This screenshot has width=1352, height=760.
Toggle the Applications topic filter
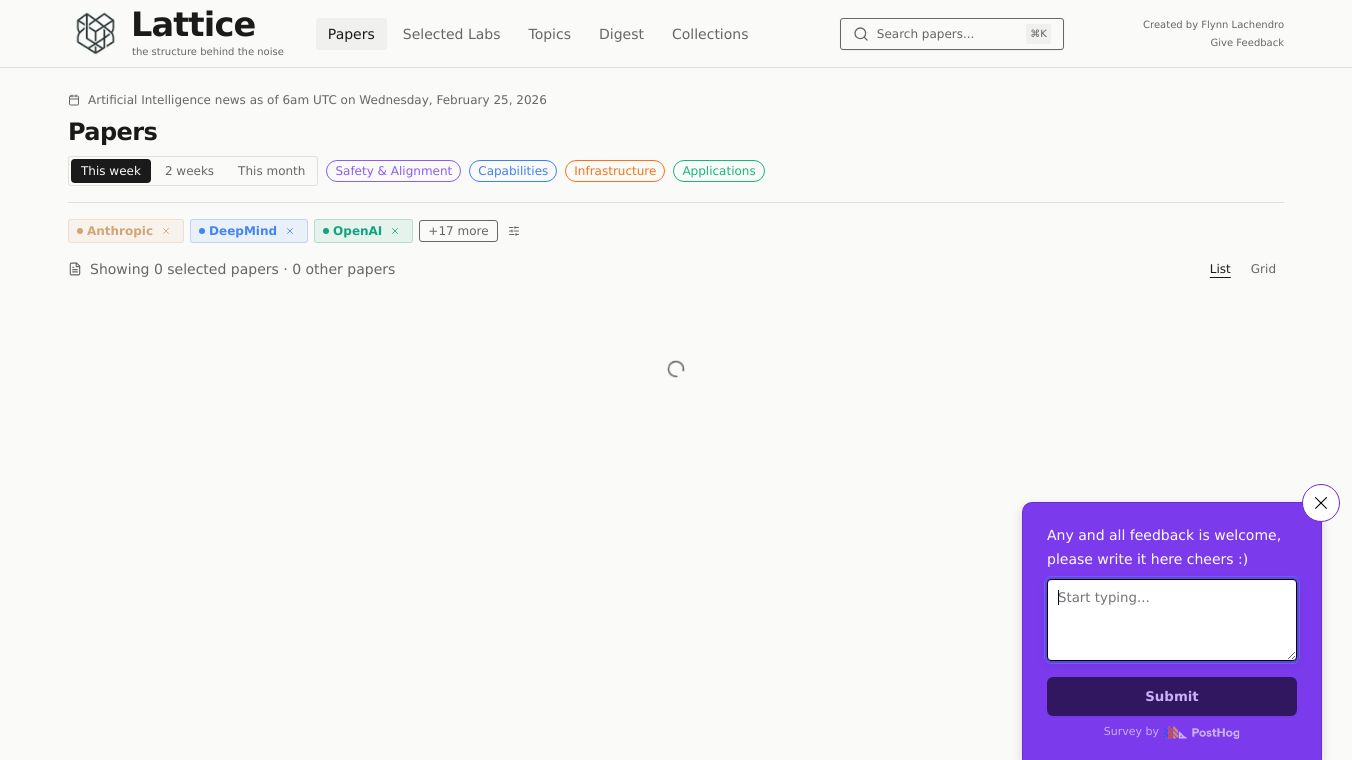click(719, 171)
